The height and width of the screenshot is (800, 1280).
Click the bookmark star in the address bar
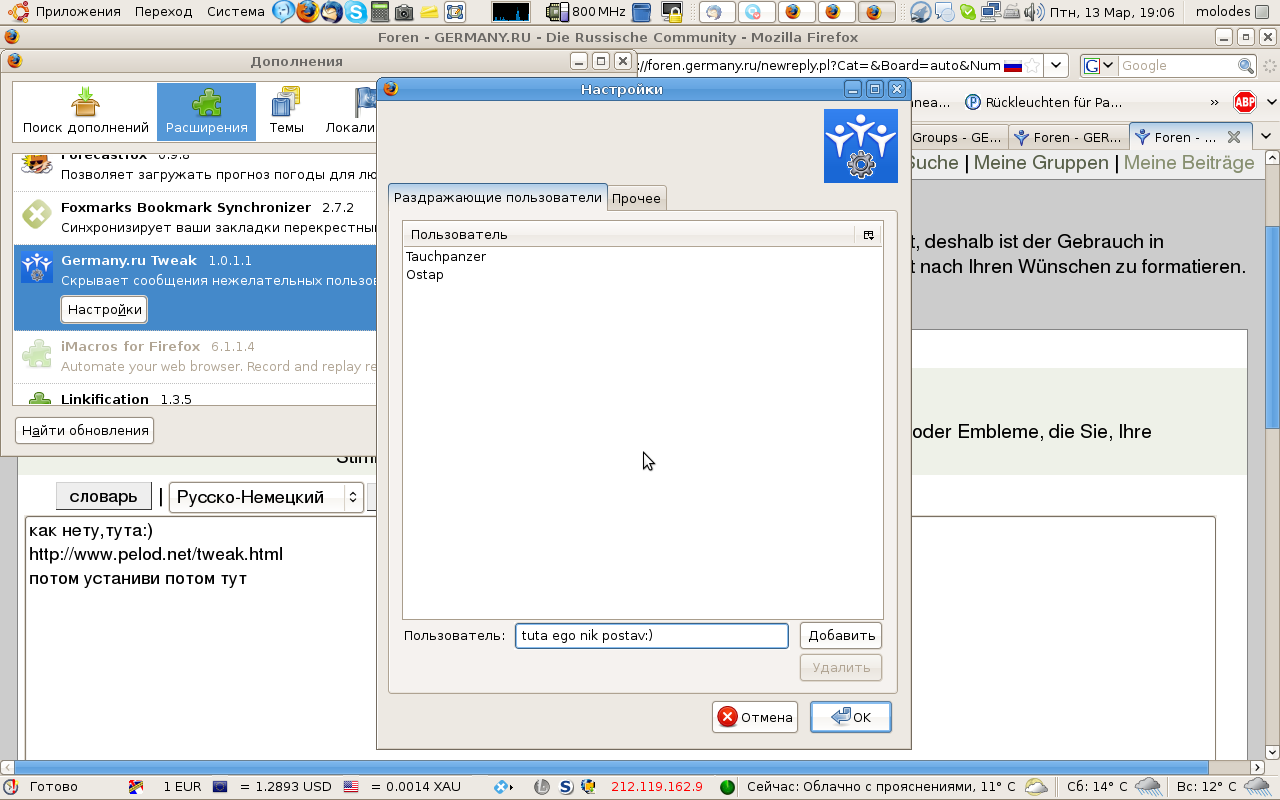pyautogui.click(x=1032, y=66)
